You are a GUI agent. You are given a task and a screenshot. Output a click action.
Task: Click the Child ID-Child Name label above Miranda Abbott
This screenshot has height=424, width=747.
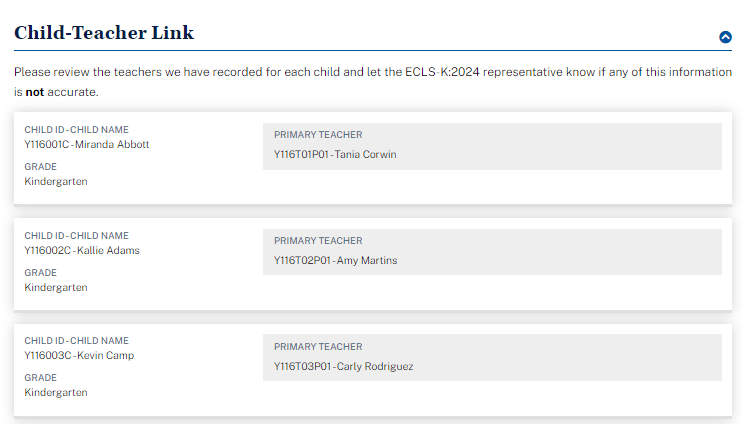click(x=76, y=130)
